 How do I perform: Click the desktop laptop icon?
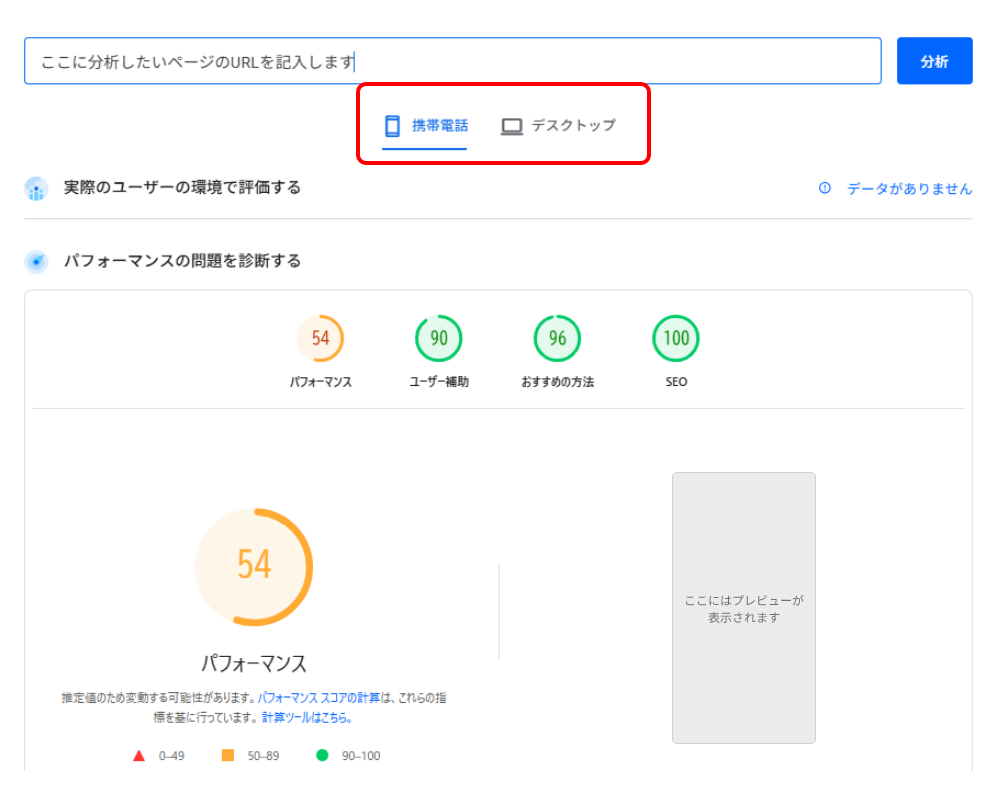click(512, 126)
